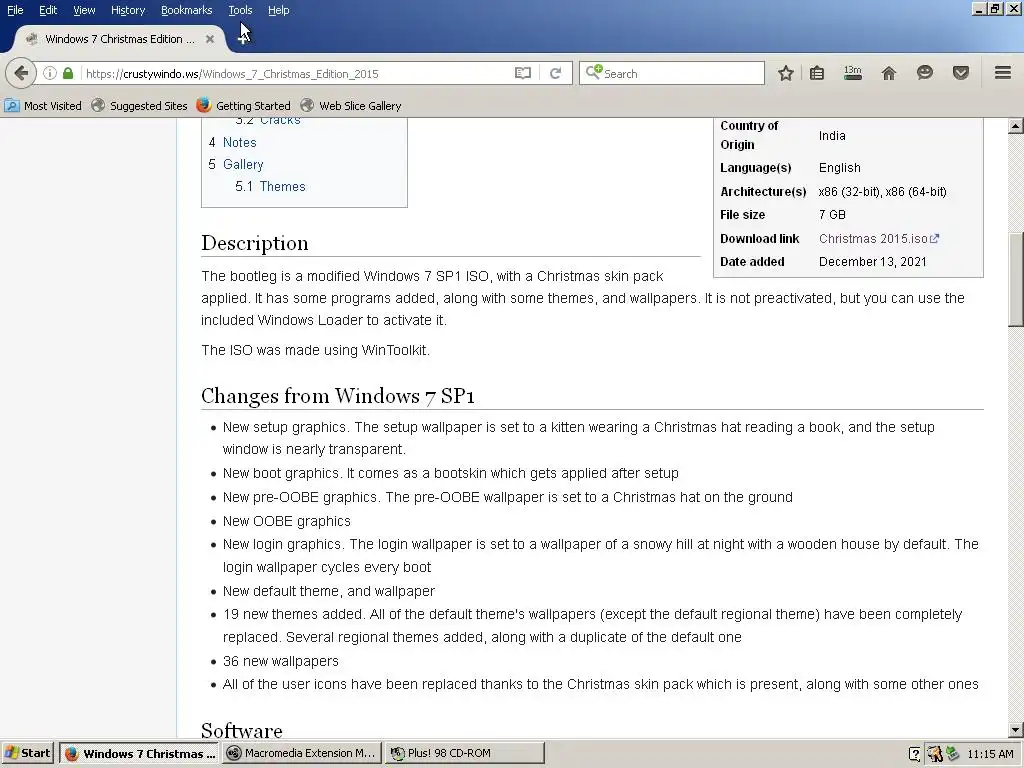Click the help question-mark tray icon
Image resolution: width=1024 pixels, height=768 pixels.
click(x=915, y=754)
